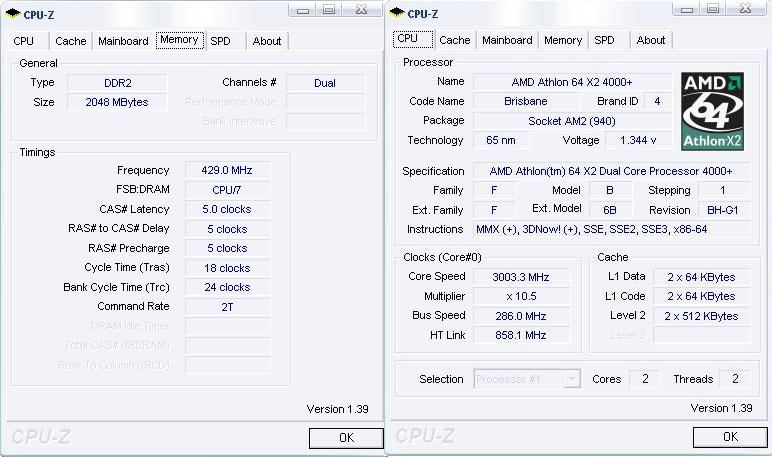Click the BH-G1 revision value

click(723, 210)
